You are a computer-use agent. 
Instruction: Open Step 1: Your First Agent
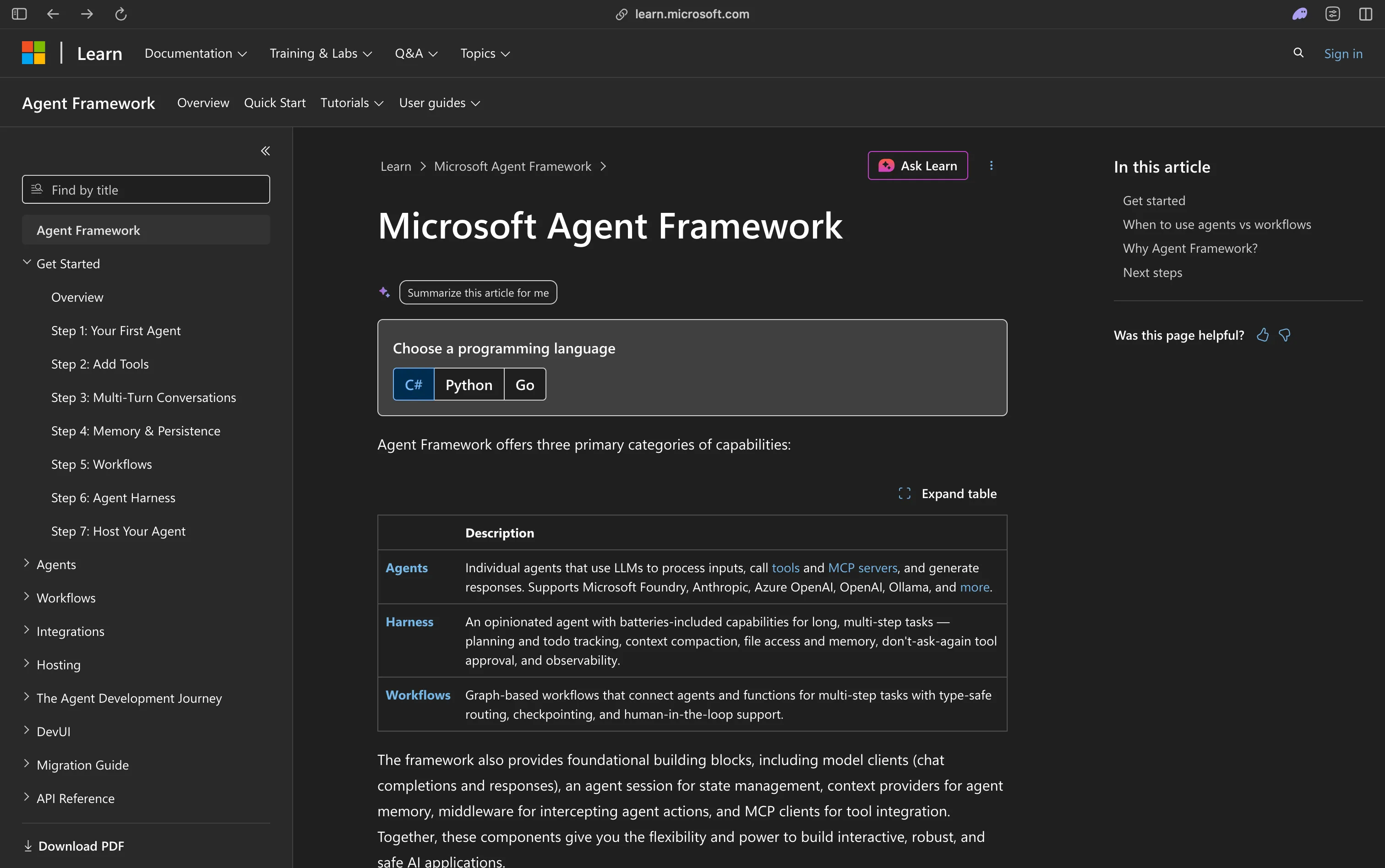(116, 331)
